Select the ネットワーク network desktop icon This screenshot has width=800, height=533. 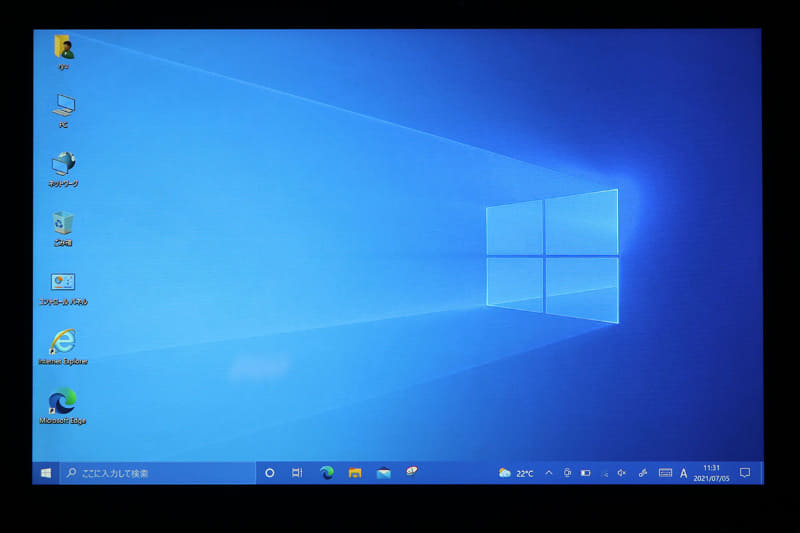63,169
